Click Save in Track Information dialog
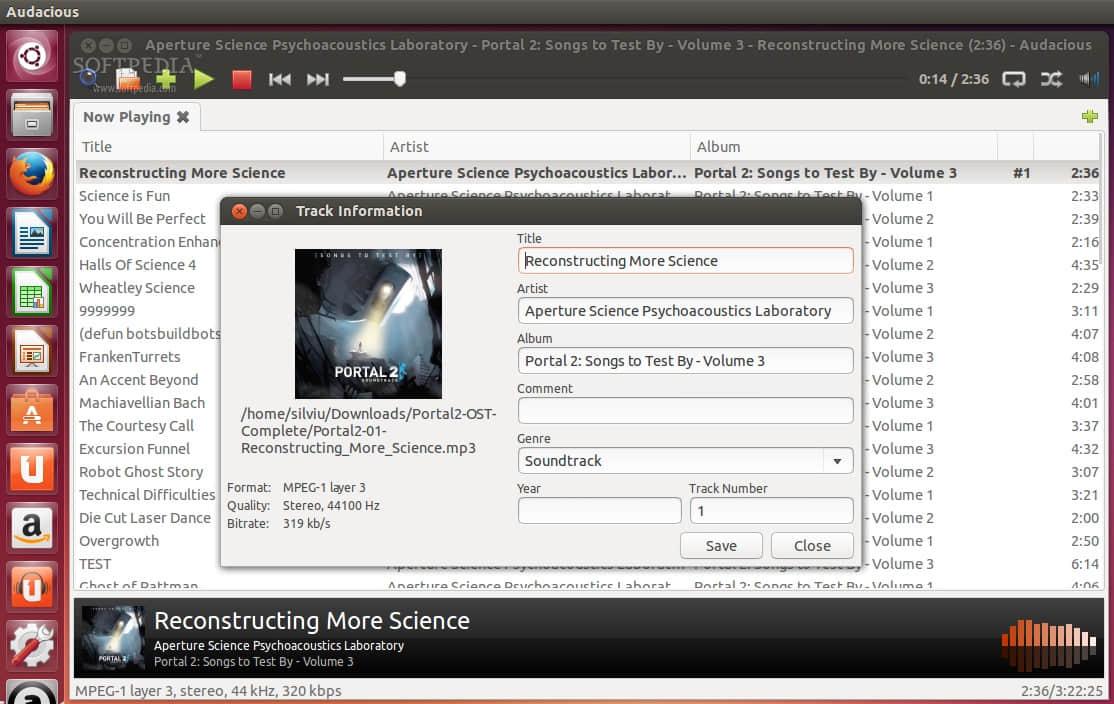 click(x=721, y=546)
